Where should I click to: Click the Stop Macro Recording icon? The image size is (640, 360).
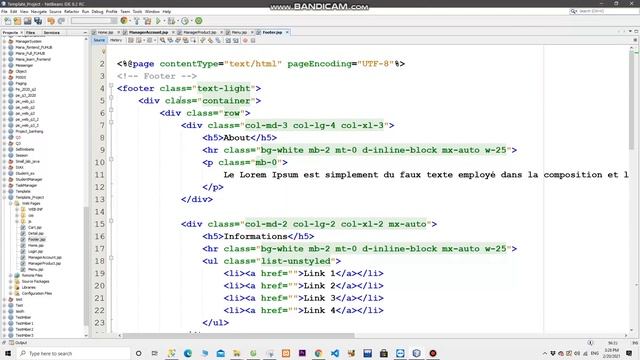[253, 40]
